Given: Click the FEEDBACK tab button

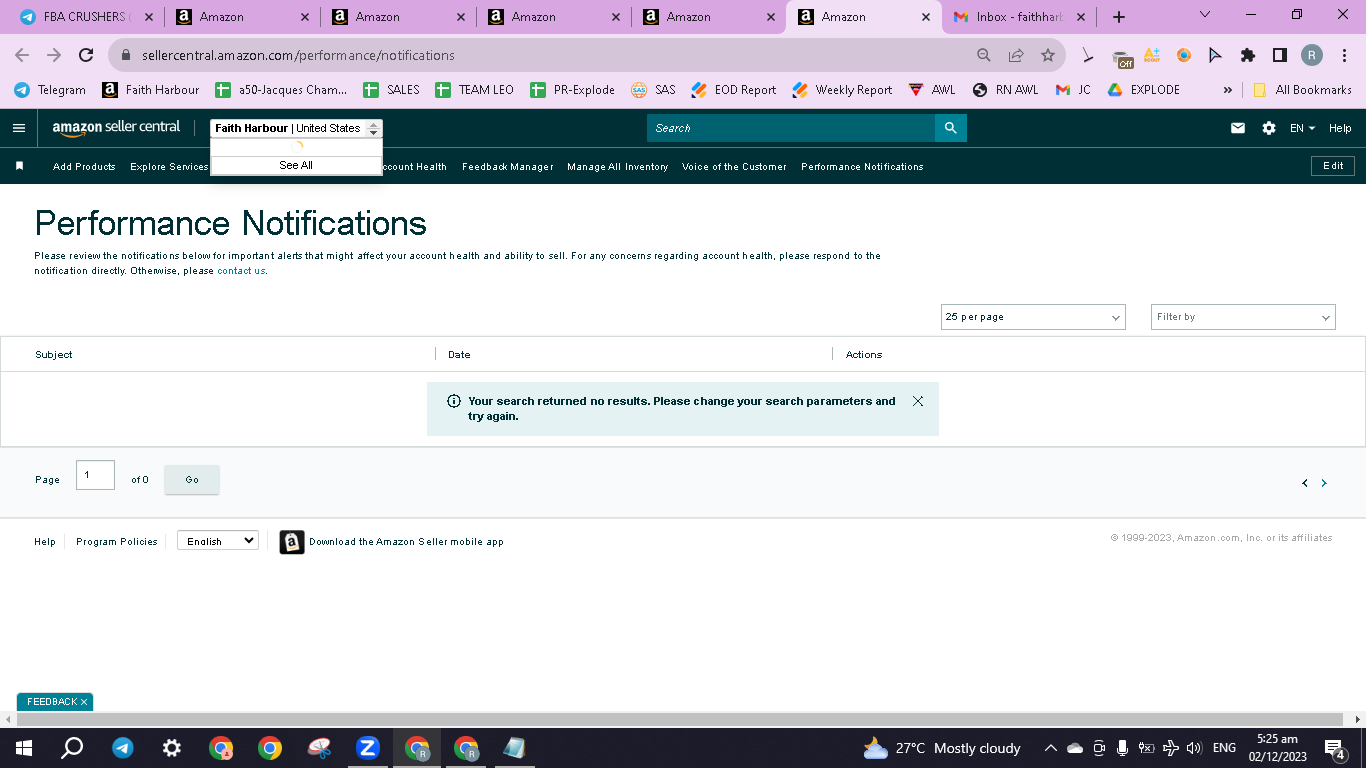Looking at the screenshot, I should (x=55, y=702).
